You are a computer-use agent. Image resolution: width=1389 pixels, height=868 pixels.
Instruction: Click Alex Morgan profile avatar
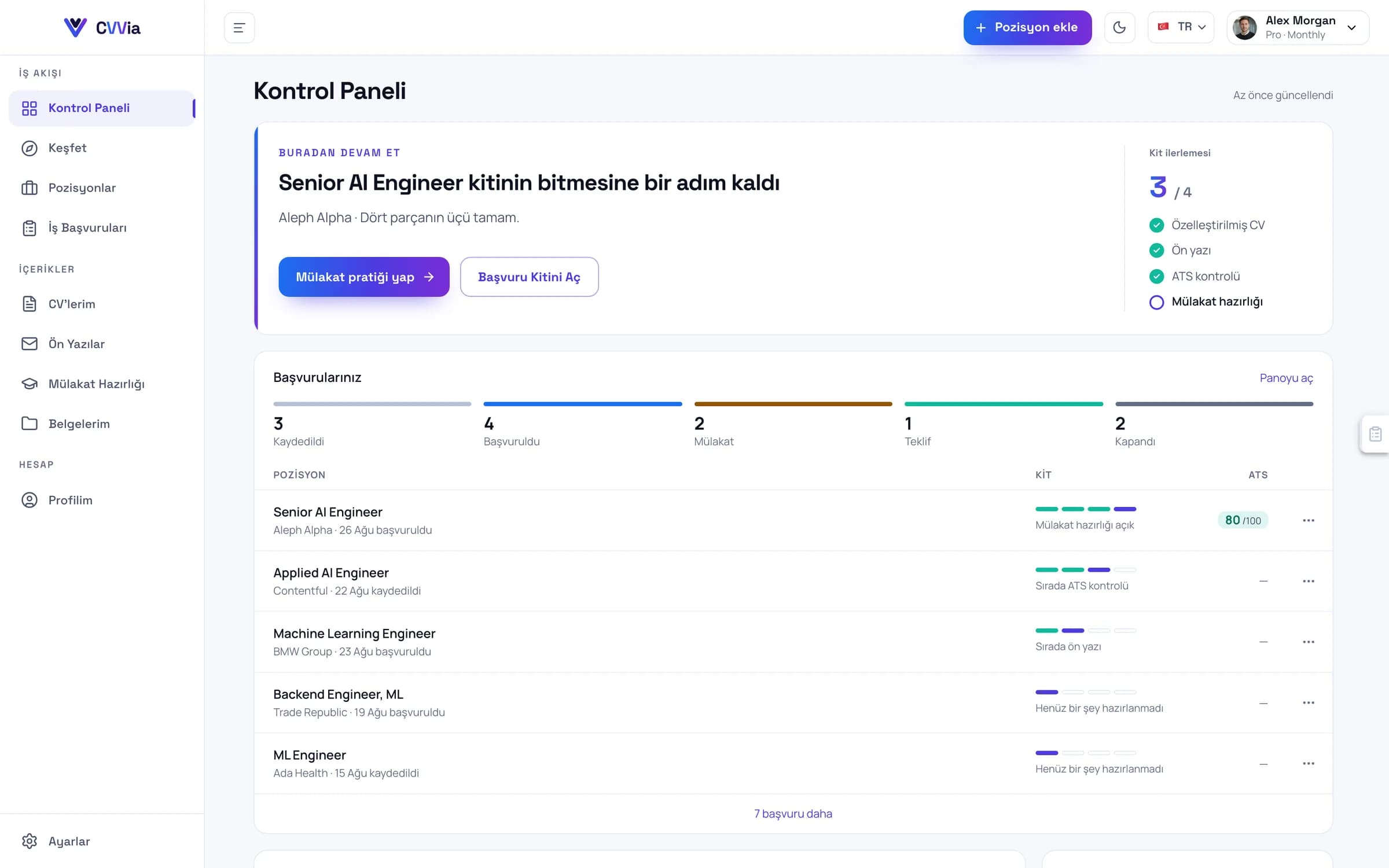pos(1245,27)
